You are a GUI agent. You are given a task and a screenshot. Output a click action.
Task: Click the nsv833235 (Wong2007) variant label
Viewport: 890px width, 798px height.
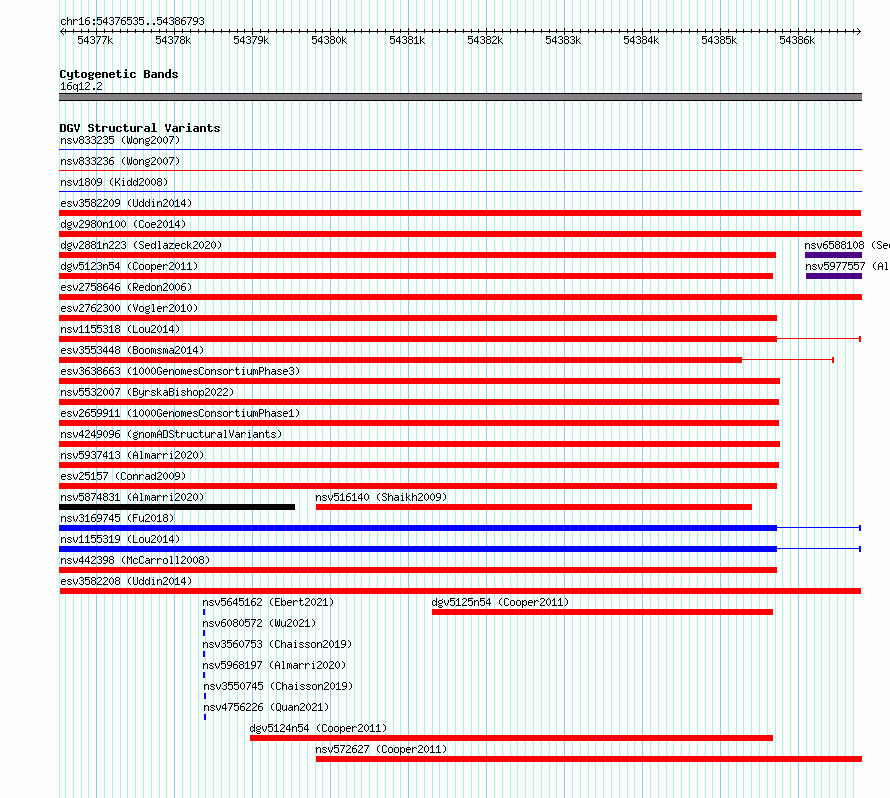pos(120,140)
